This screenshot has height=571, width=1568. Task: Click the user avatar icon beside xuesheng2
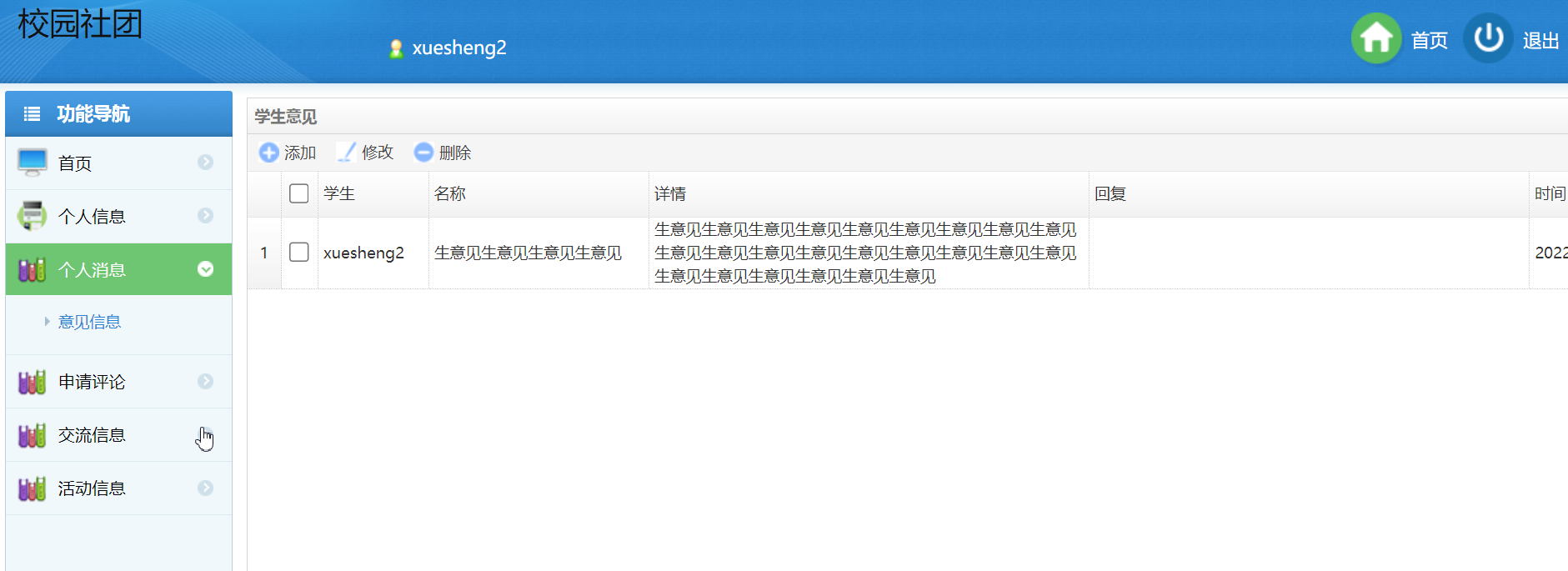coord(397,48)
